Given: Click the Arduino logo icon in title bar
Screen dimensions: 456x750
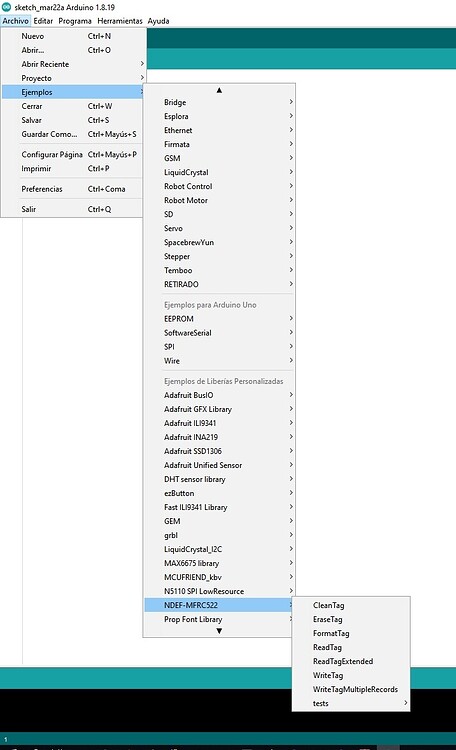Looking at the screenshot, I should tap(6, 7).
